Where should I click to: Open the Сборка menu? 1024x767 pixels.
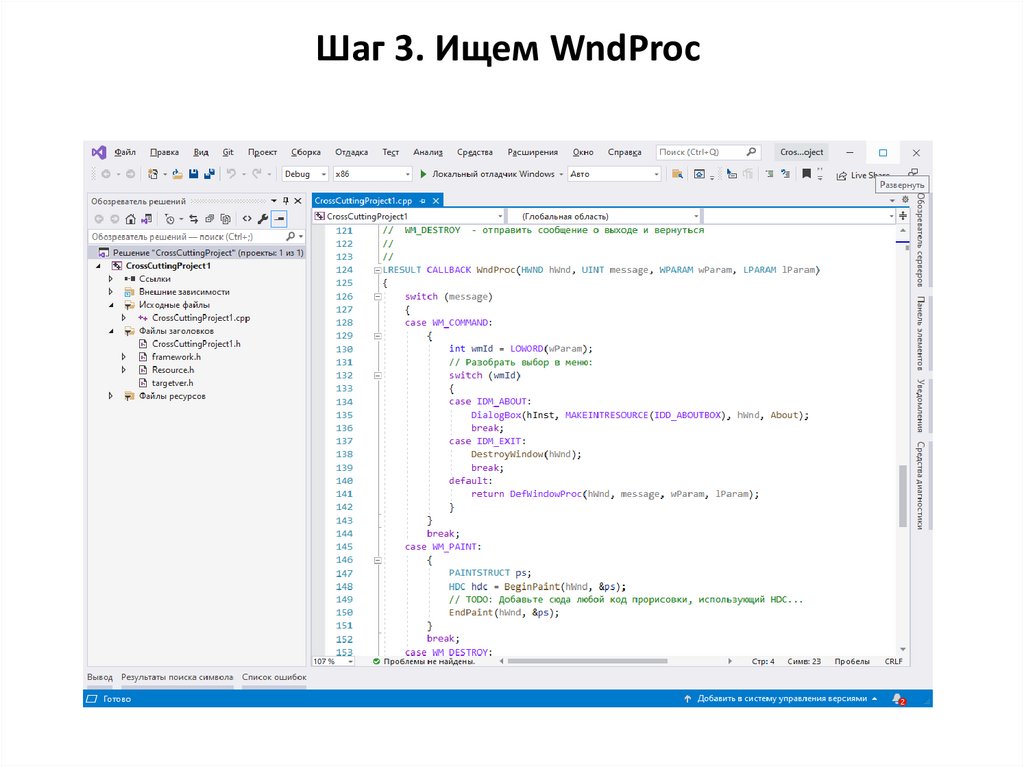(306, 152)
